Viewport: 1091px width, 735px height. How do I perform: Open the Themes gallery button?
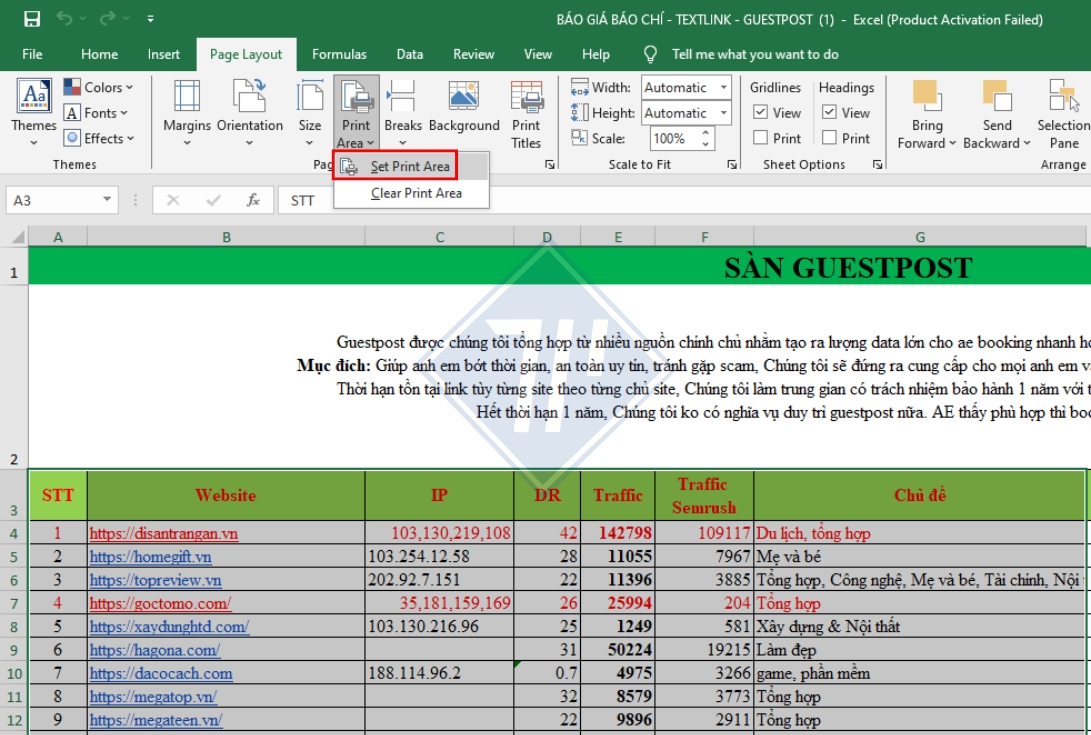33,111
